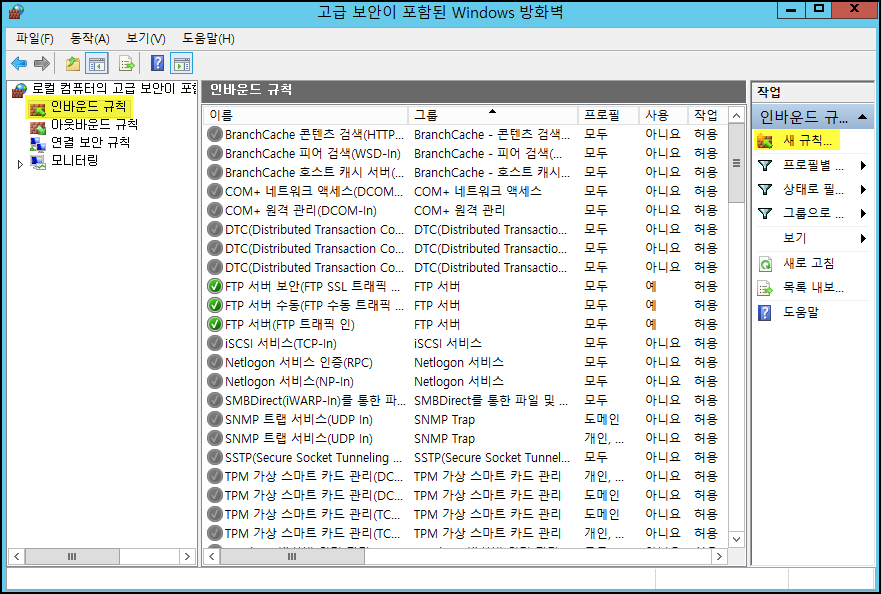Click the rule list vertical scrollbar thumb
Screen dimensions: 881x594
coord(736,163)
